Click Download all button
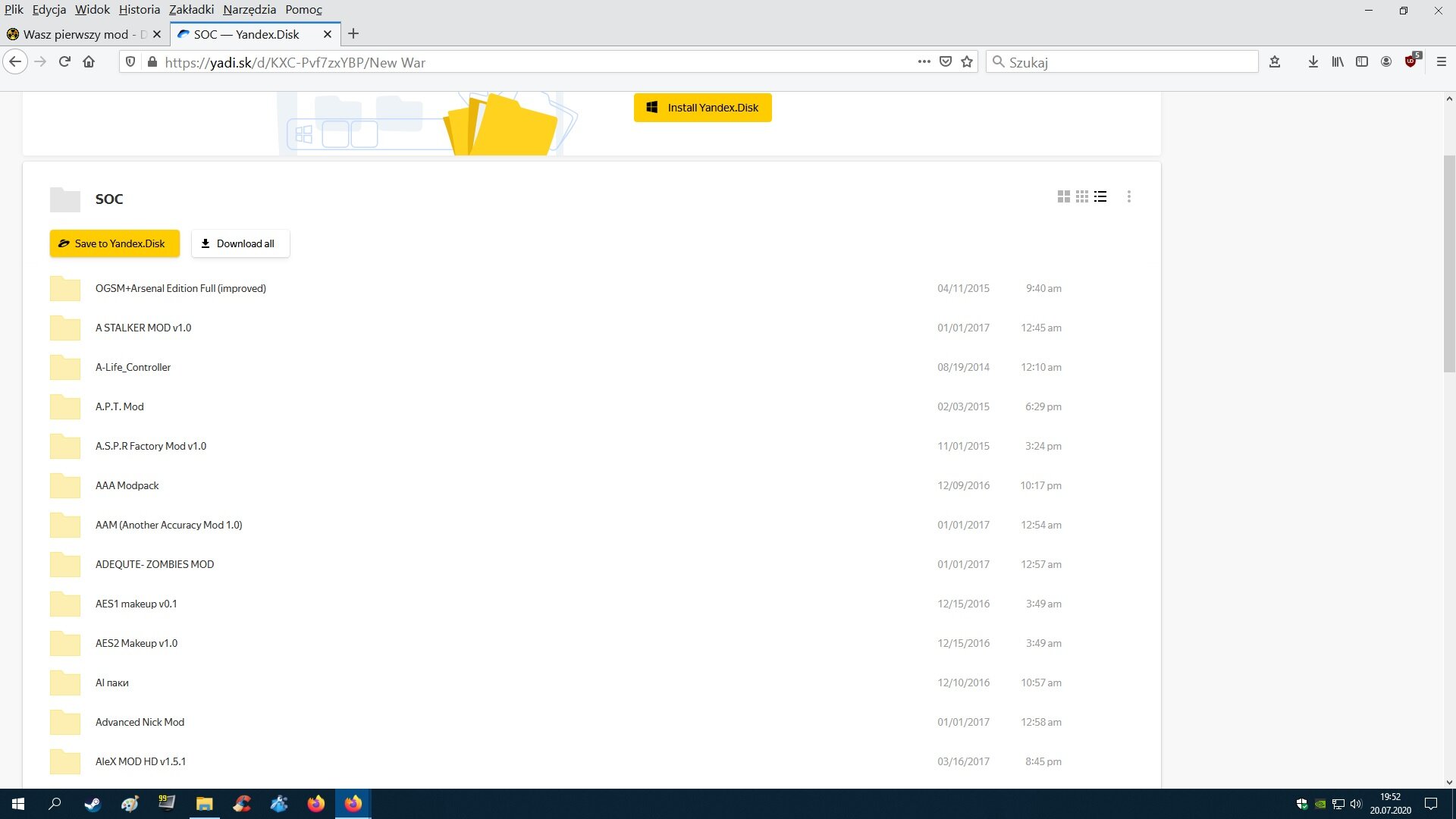Viewport: 1456px width, 819px height. (x=240, y=243)
